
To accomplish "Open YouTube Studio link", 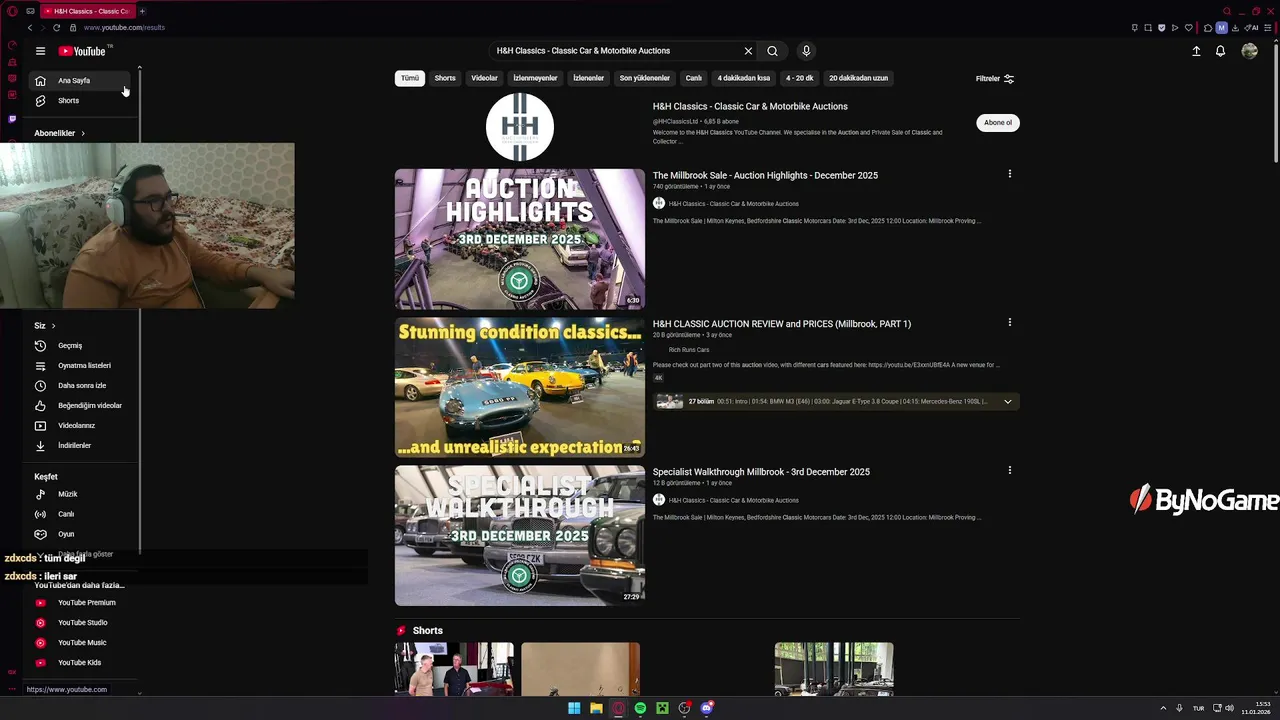I will click(x=77, y=623).
